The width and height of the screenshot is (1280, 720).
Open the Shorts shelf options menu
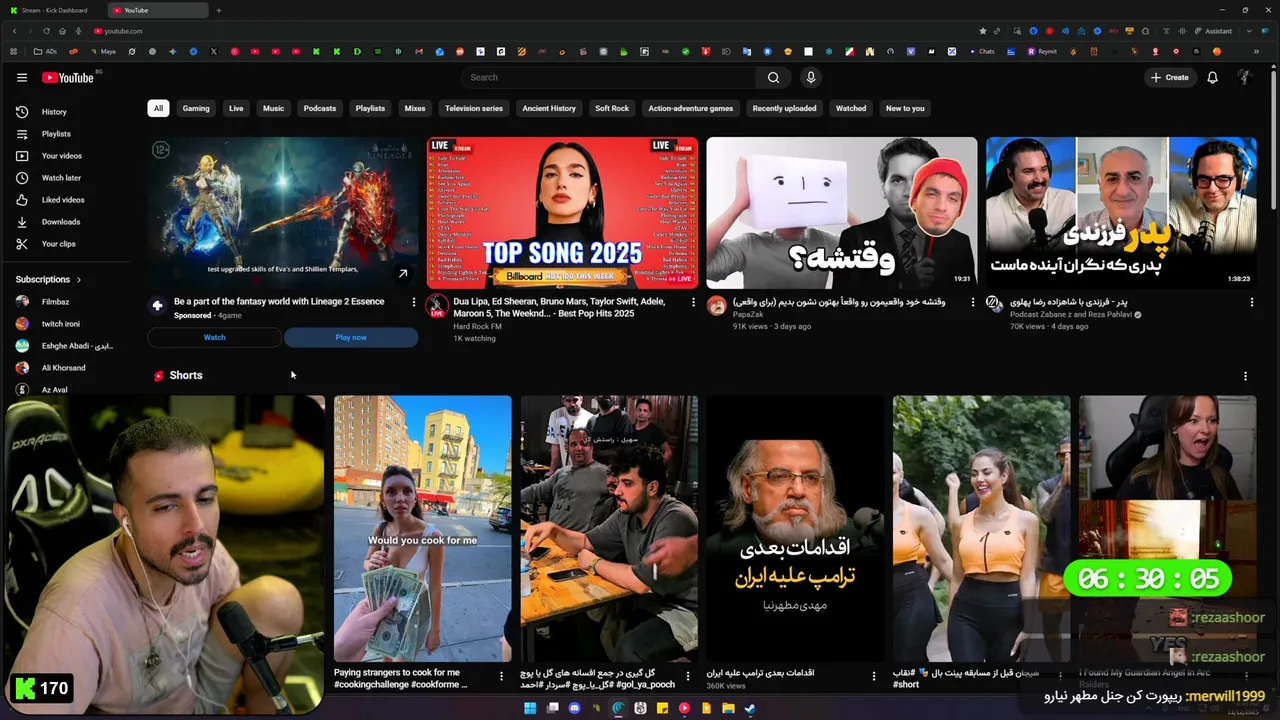tap(1245, 376)
